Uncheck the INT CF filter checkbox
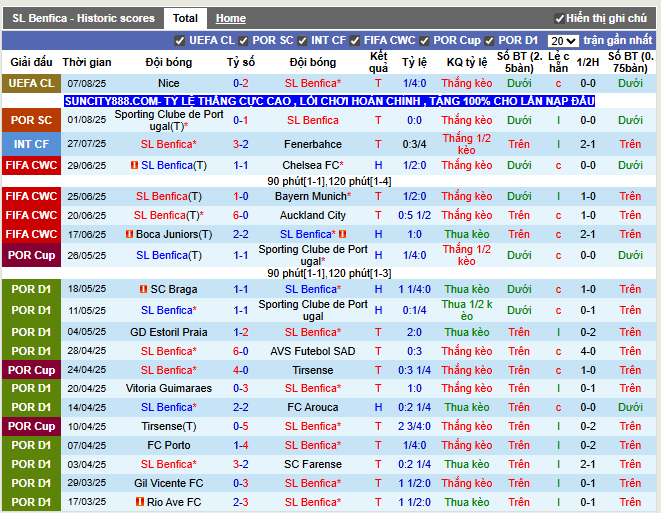 point(302,41)
